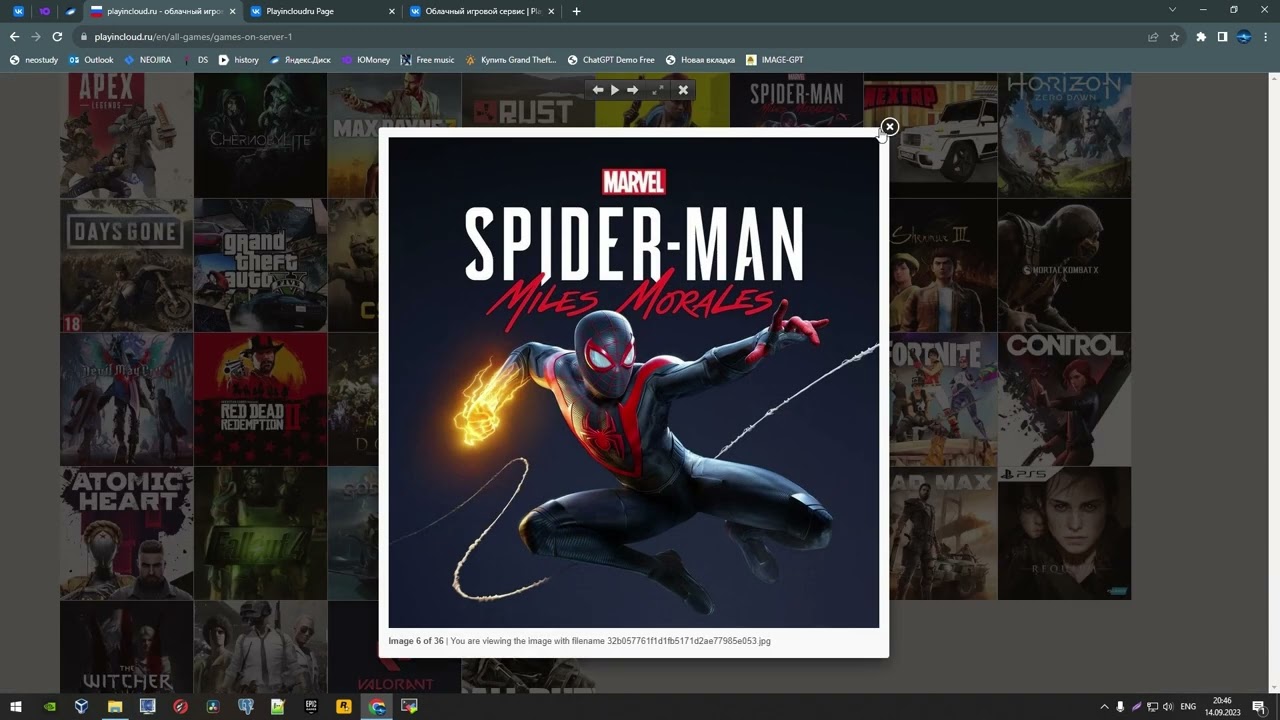Open IMAGE-GPT bookmark
Image resolution: width=1280 pixels, height=720 pixels.
(x=775, y=60)
